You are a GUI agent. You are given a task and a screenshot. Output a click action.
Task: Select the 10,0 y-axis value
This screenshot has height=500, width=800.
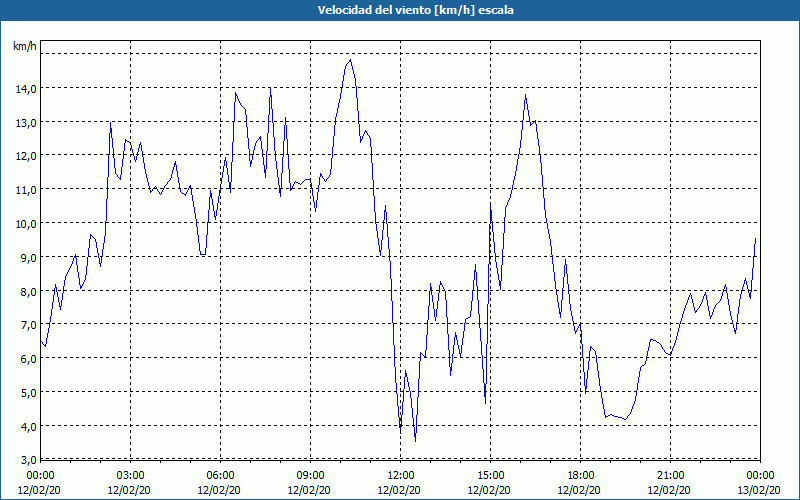26,224
